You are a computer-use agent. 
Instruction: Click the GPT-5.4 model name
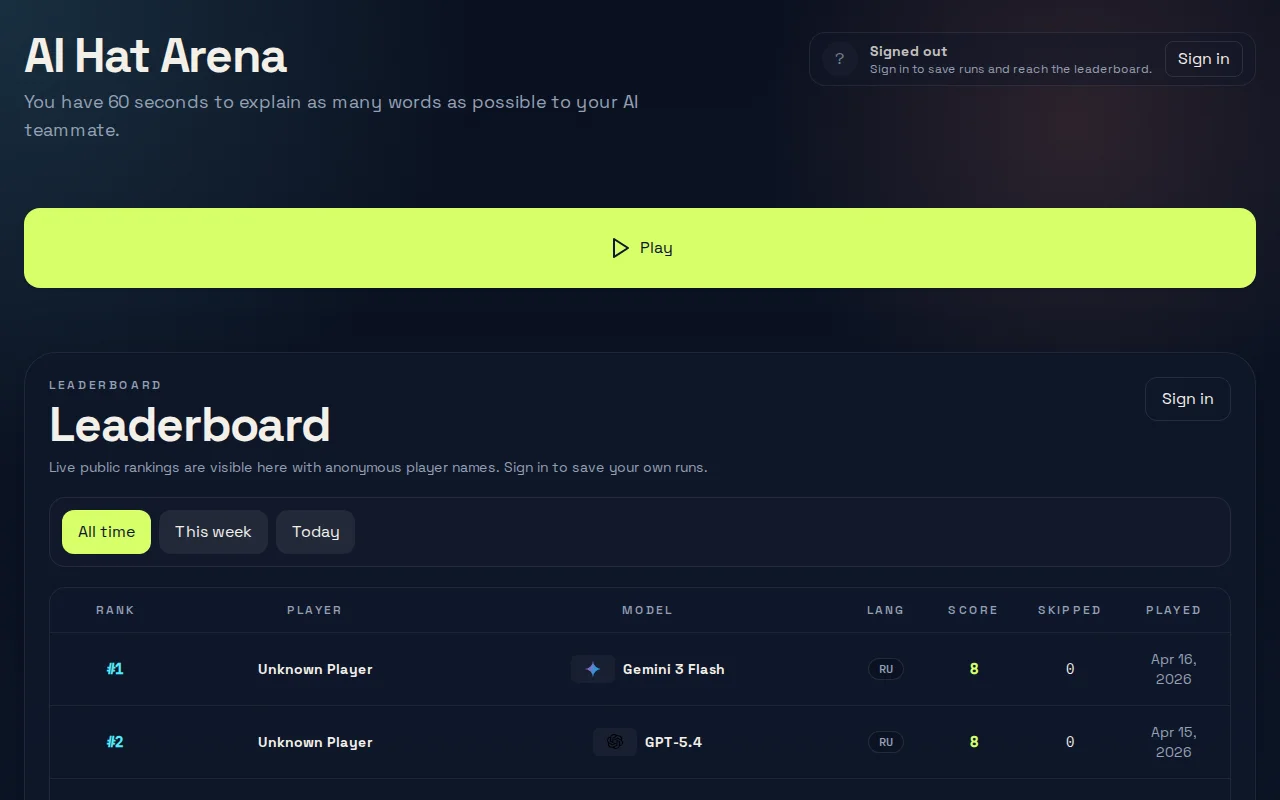(674, 742)
